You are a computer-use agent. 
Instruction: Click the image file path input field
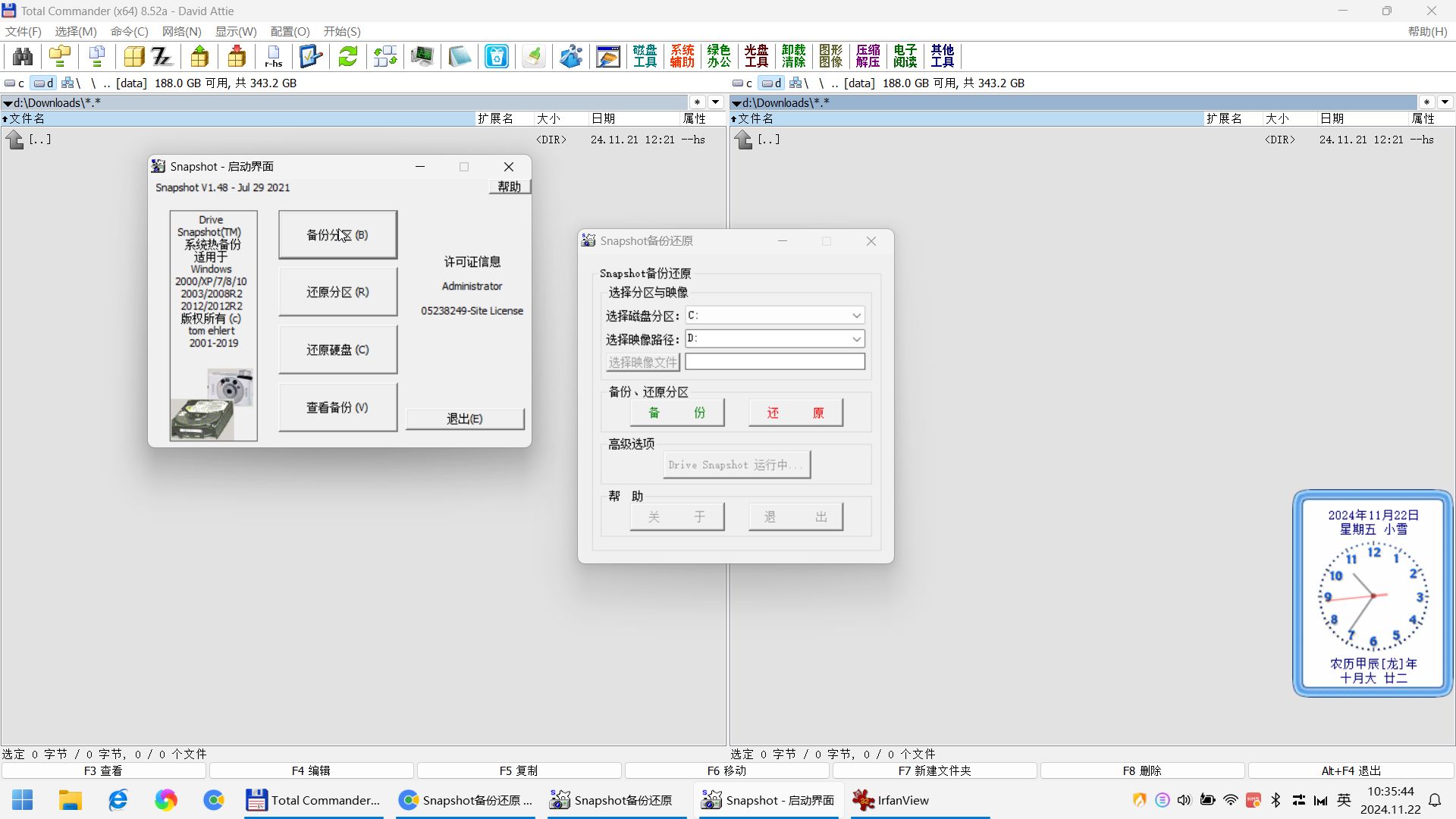[775, 362]
